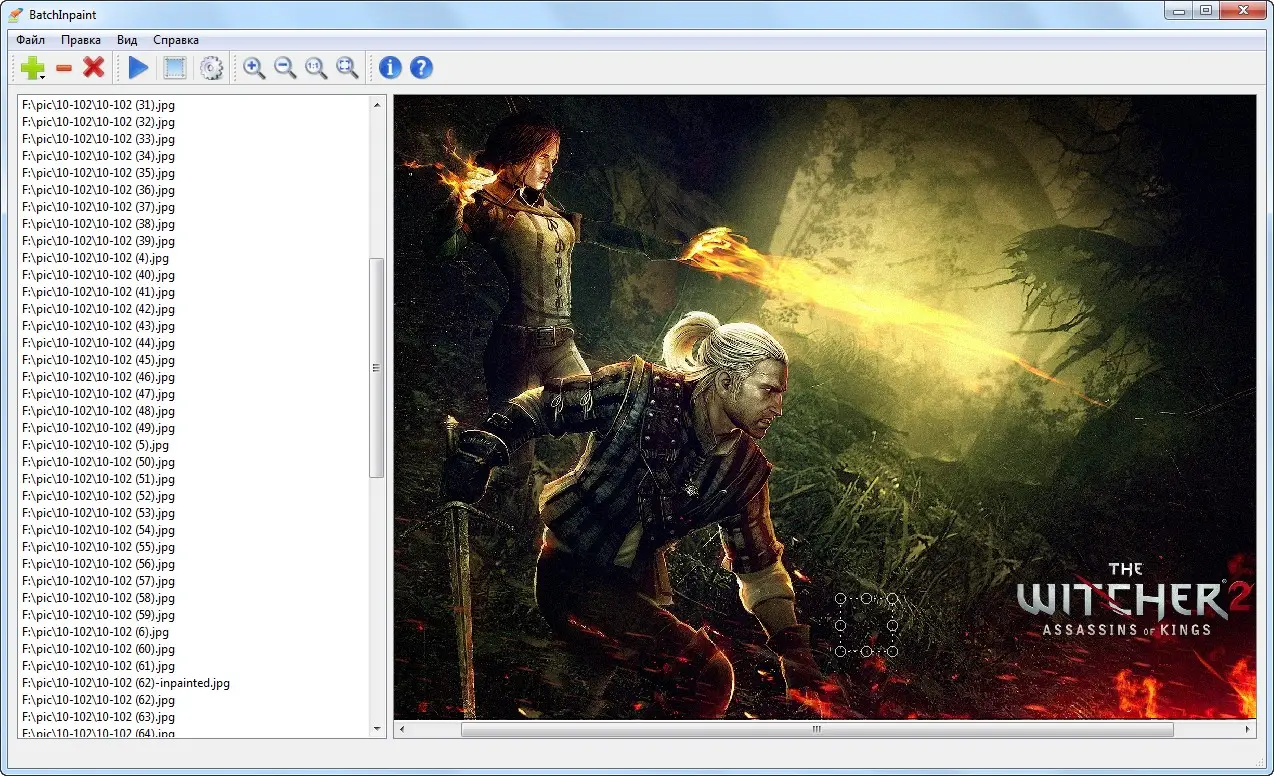The width and height of the screenshot is (1274, 776).
Task: Minimize the BatchInpaint window
Action: click(1180, 10)
